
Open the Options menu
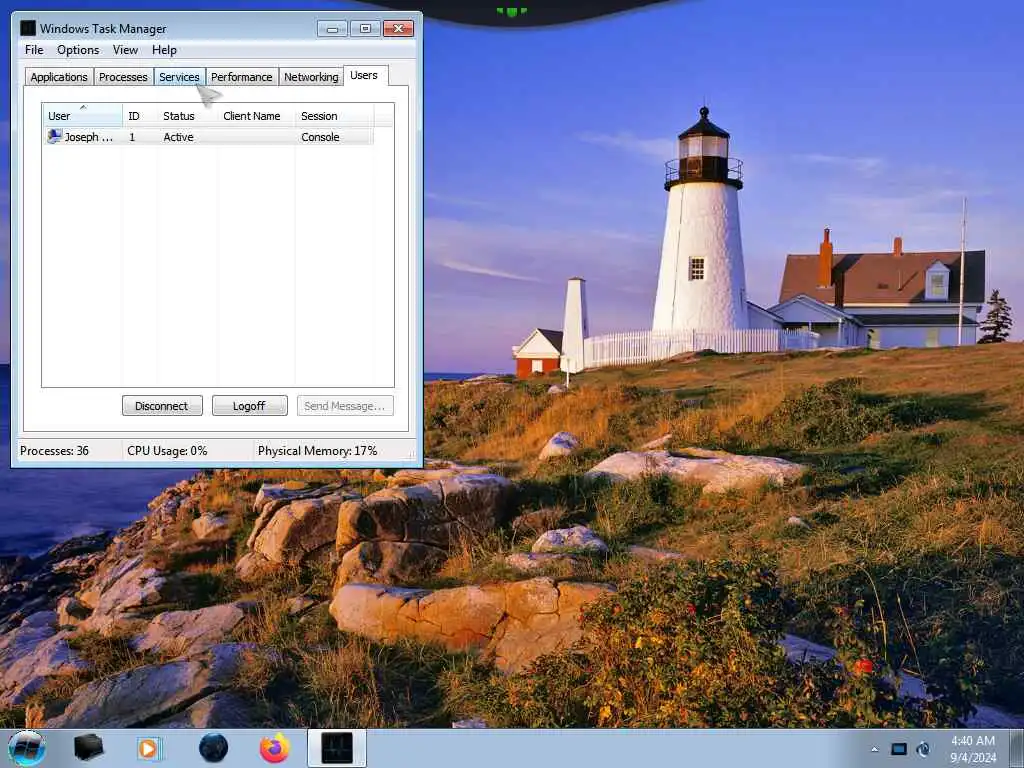(78, 50)
